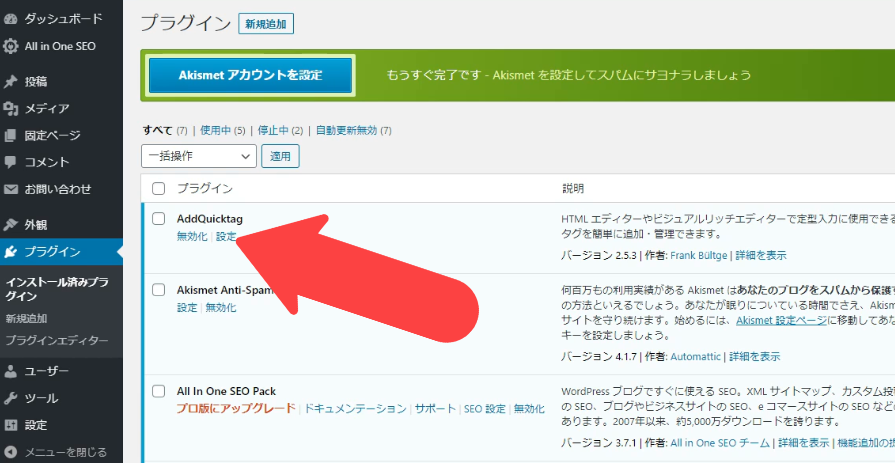Viewport: 895px width, 463px height.
Task: Click the settings sliders icon beside 設定
Action: click(10, 425)
